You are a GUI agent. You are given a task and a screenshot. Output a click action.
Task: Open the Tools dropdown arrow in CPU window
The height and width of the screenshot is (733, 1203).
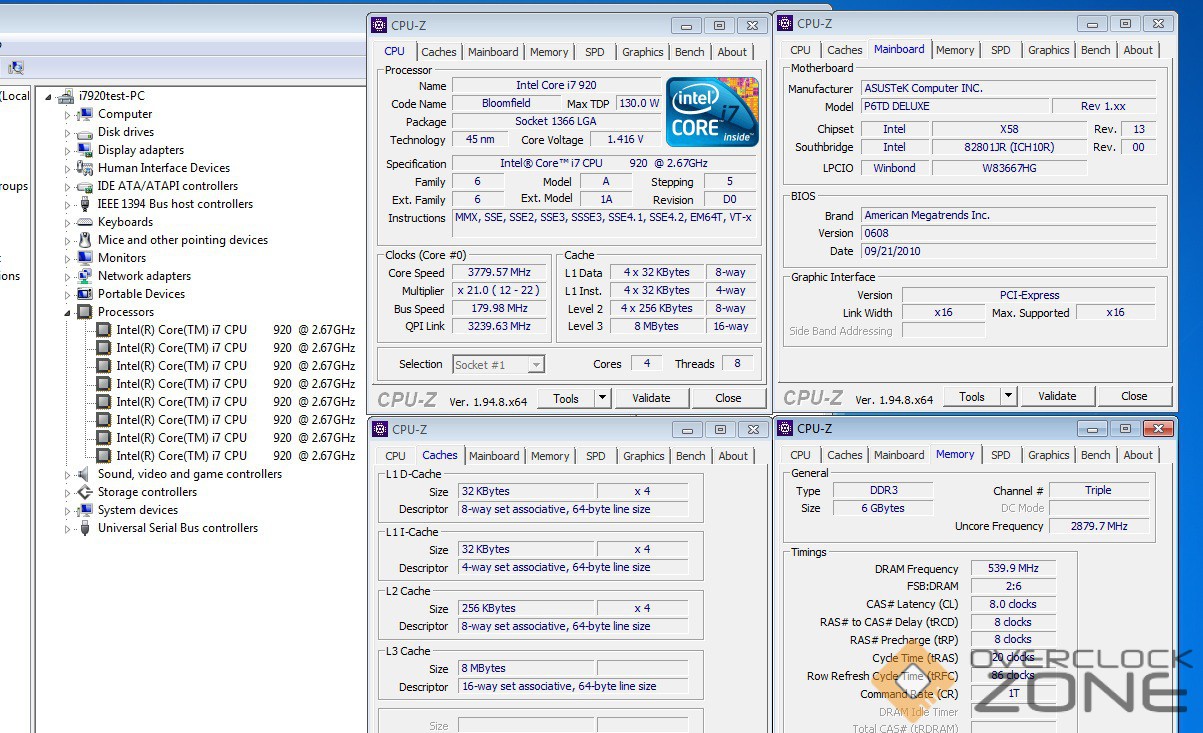[602, 398]
